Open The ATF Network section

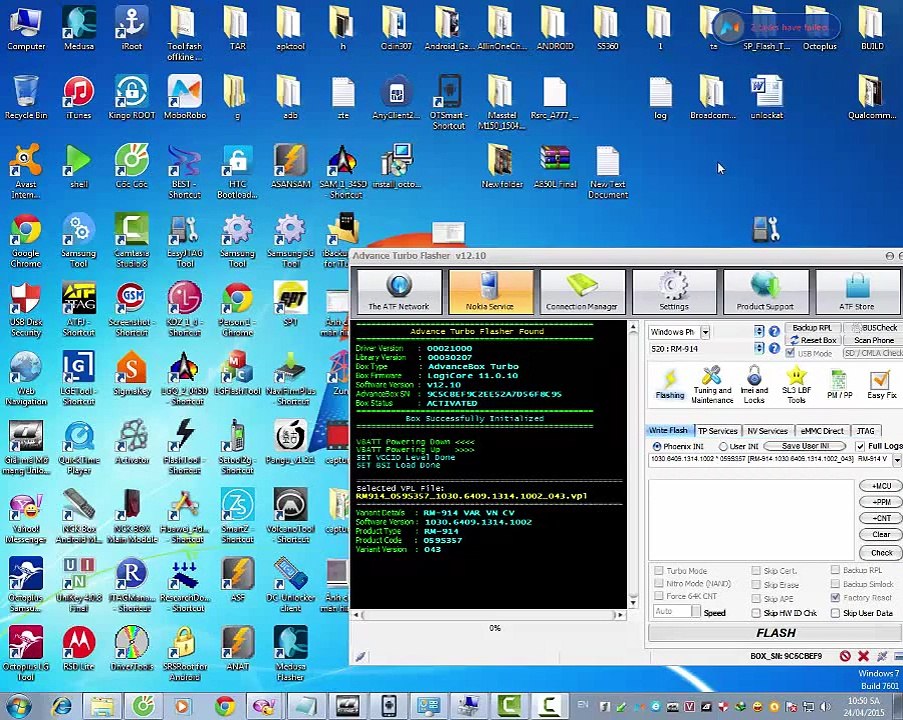[x=399, y=291]
